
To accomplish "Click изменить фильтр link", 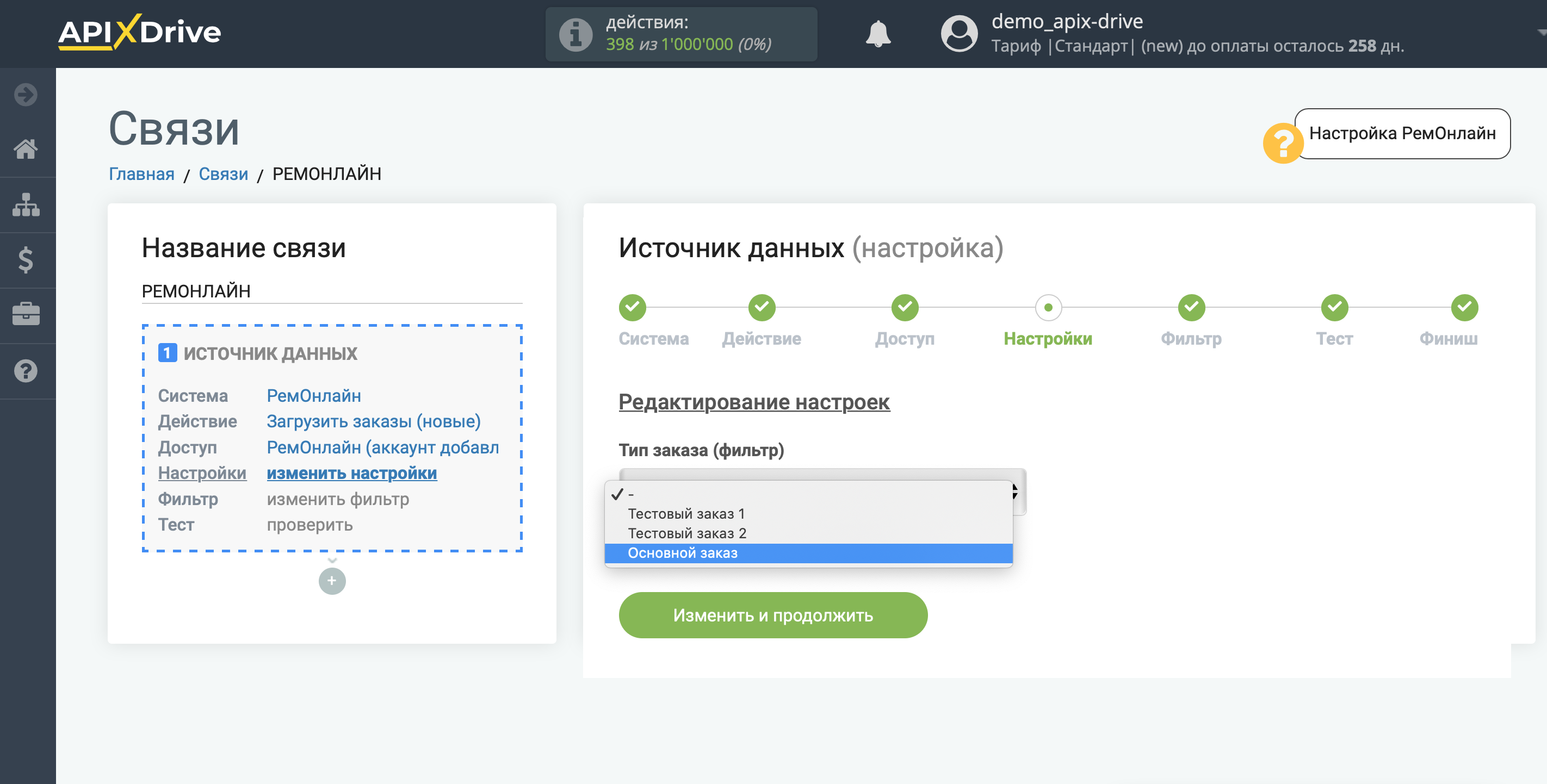I will click(x=338, y=499).
